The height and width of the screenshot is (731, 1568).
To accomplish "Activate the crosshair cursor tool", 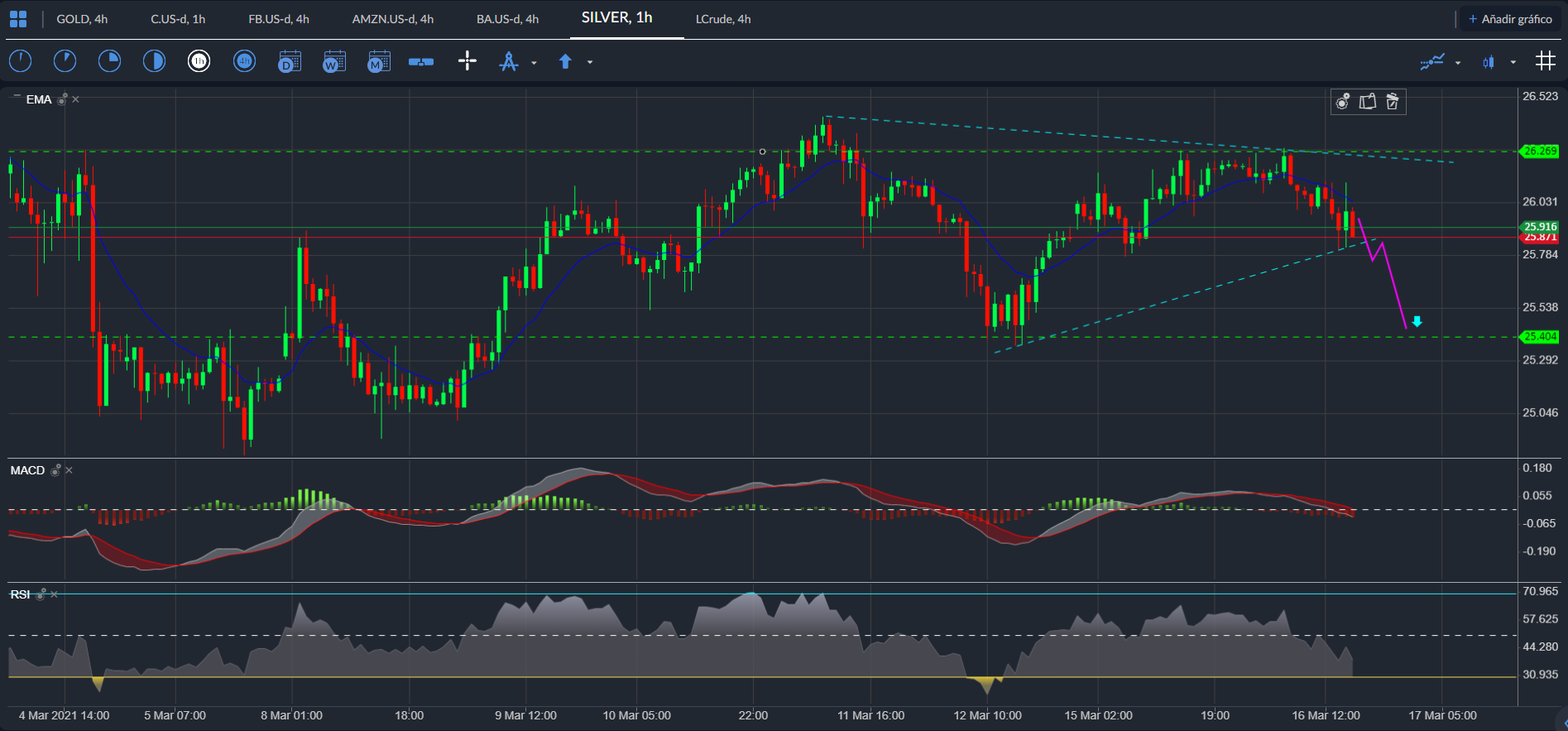I will [x=468, y=61].
